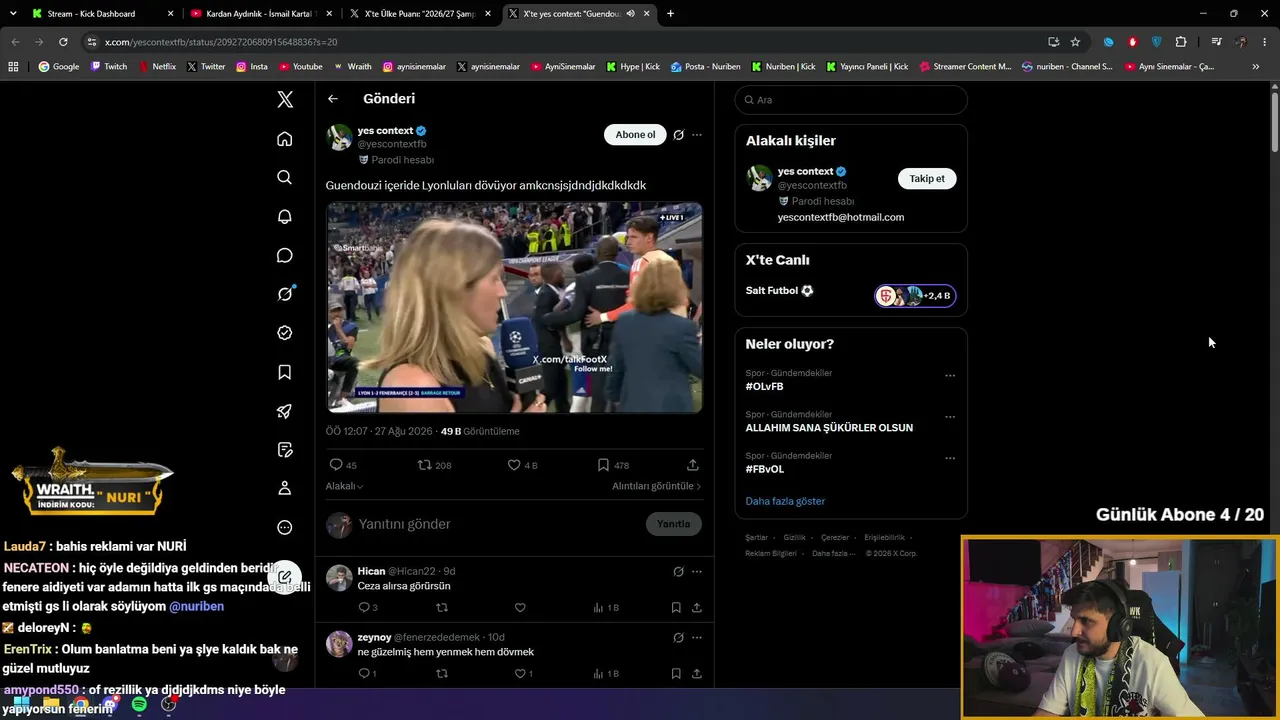Open more options for the #OLvFB trend
This screenshot has height=720, width=1280.
pyautogui.click(x=950, y=376)
